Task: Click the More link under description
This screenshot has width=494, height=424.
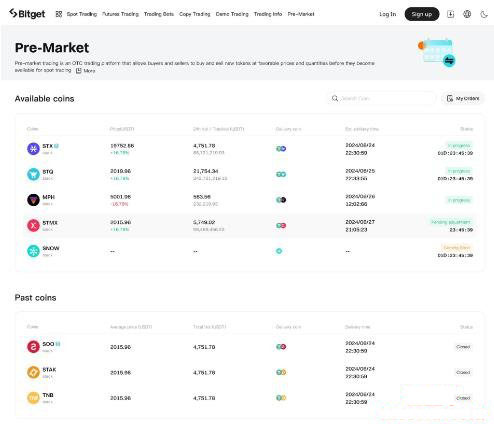Action: pyautogui.click(x=86, y=71)
